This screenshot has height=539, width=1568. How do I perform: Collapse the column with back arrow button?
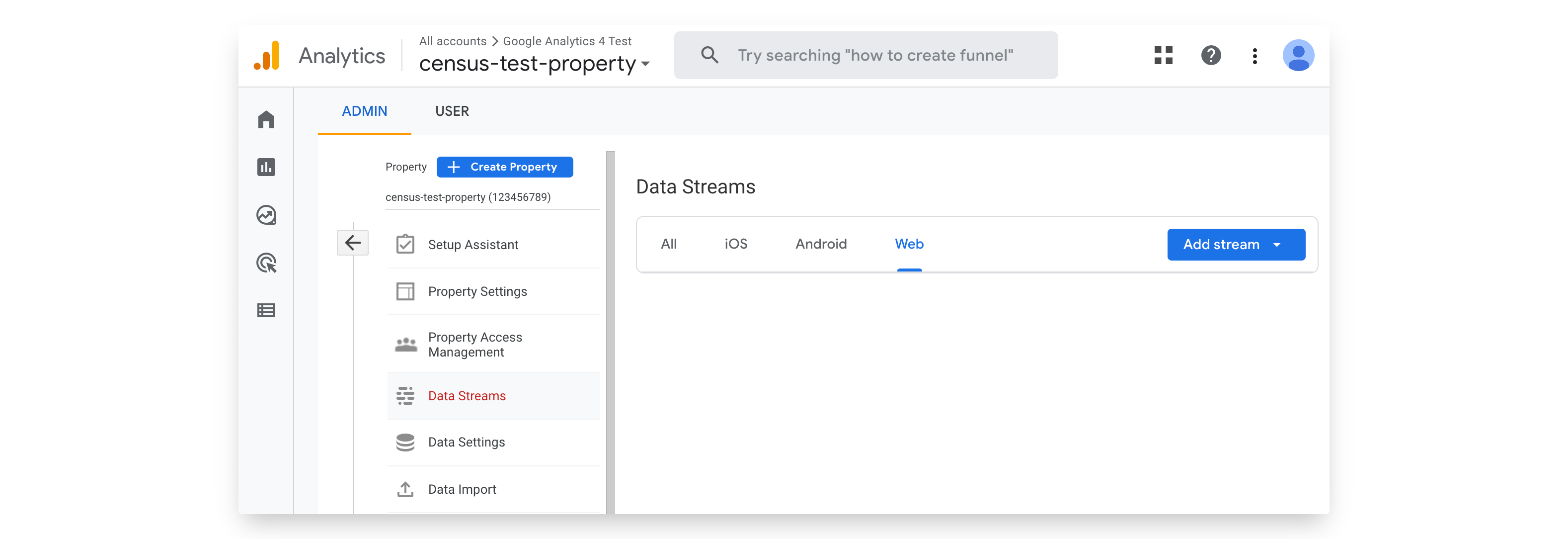click(x=352, y=243)
